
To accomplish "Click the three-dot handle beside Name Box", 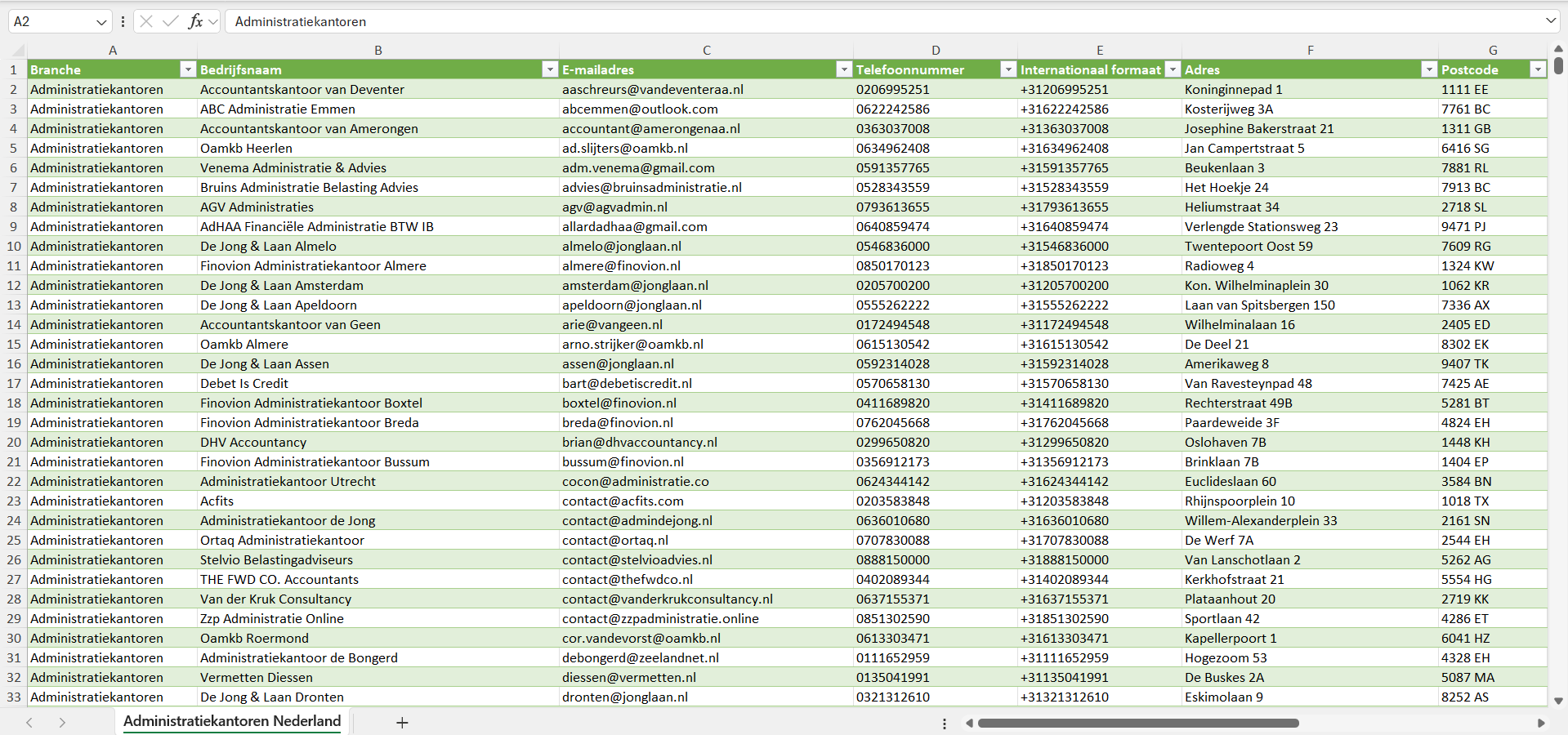I will [123, 22].
